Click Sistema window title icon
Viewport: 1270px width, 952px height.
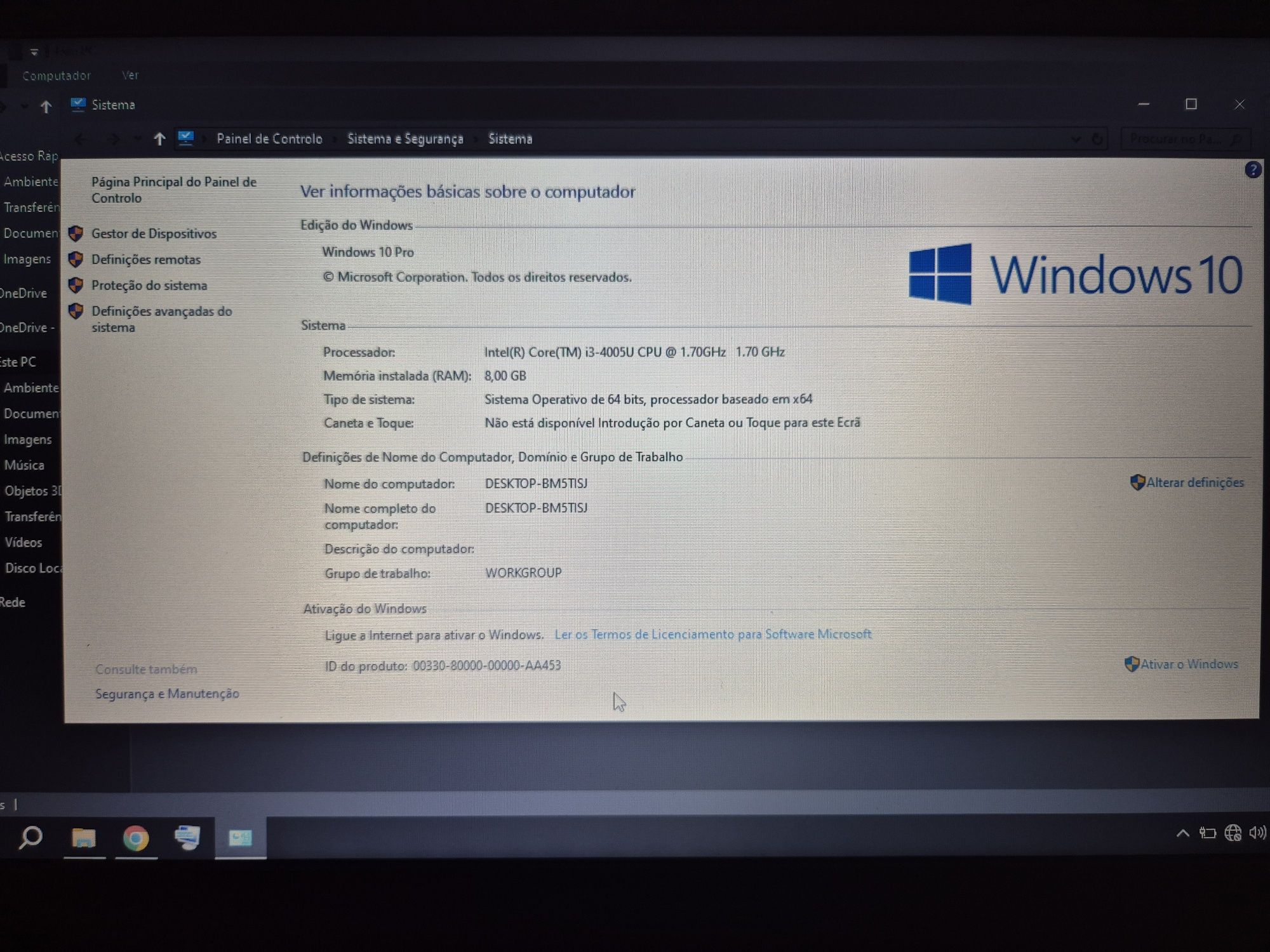pyautogui.click(x=78, y=104)
